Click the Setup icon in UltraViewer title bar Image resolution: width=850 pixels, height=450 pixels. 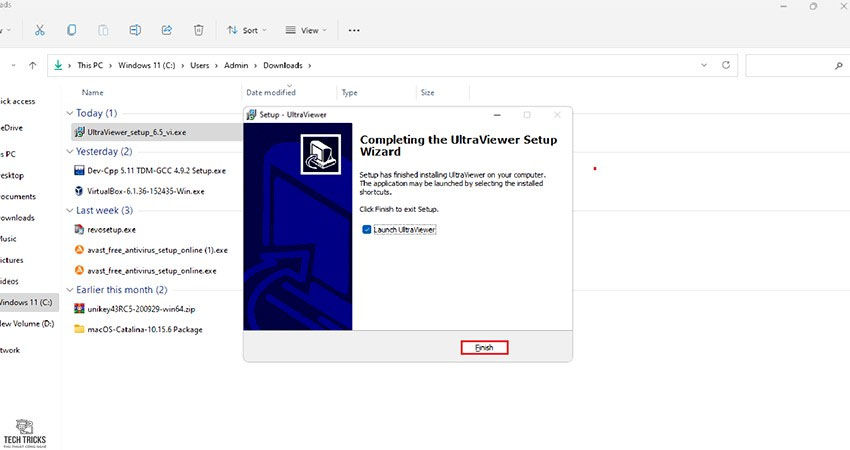coord(251,114)
